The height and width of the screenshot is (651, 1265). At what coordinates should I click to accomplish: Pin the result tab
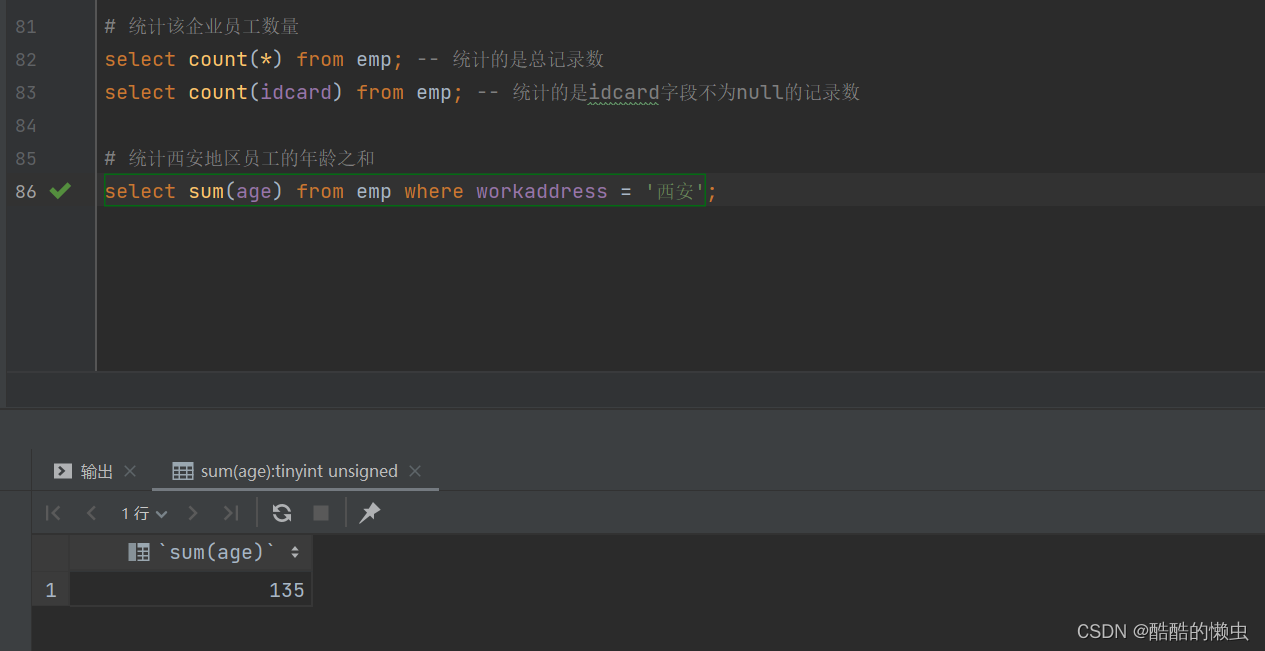[x=370, y=513]
